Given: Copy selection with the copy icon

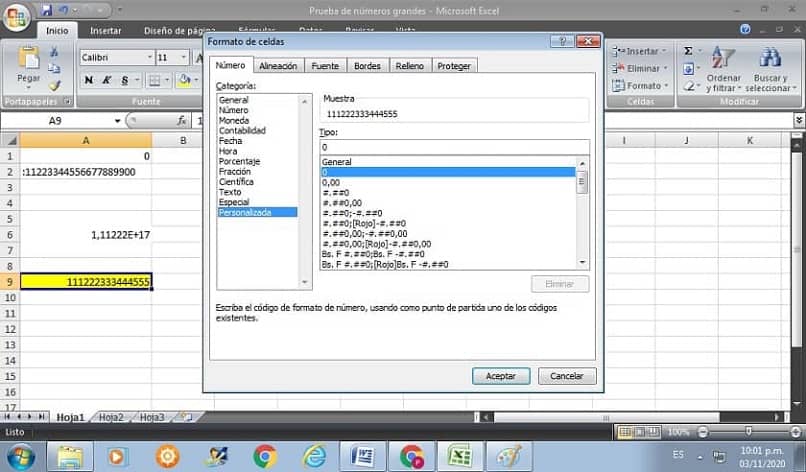Looking at the screenshot, I should (x=54, y=68).
